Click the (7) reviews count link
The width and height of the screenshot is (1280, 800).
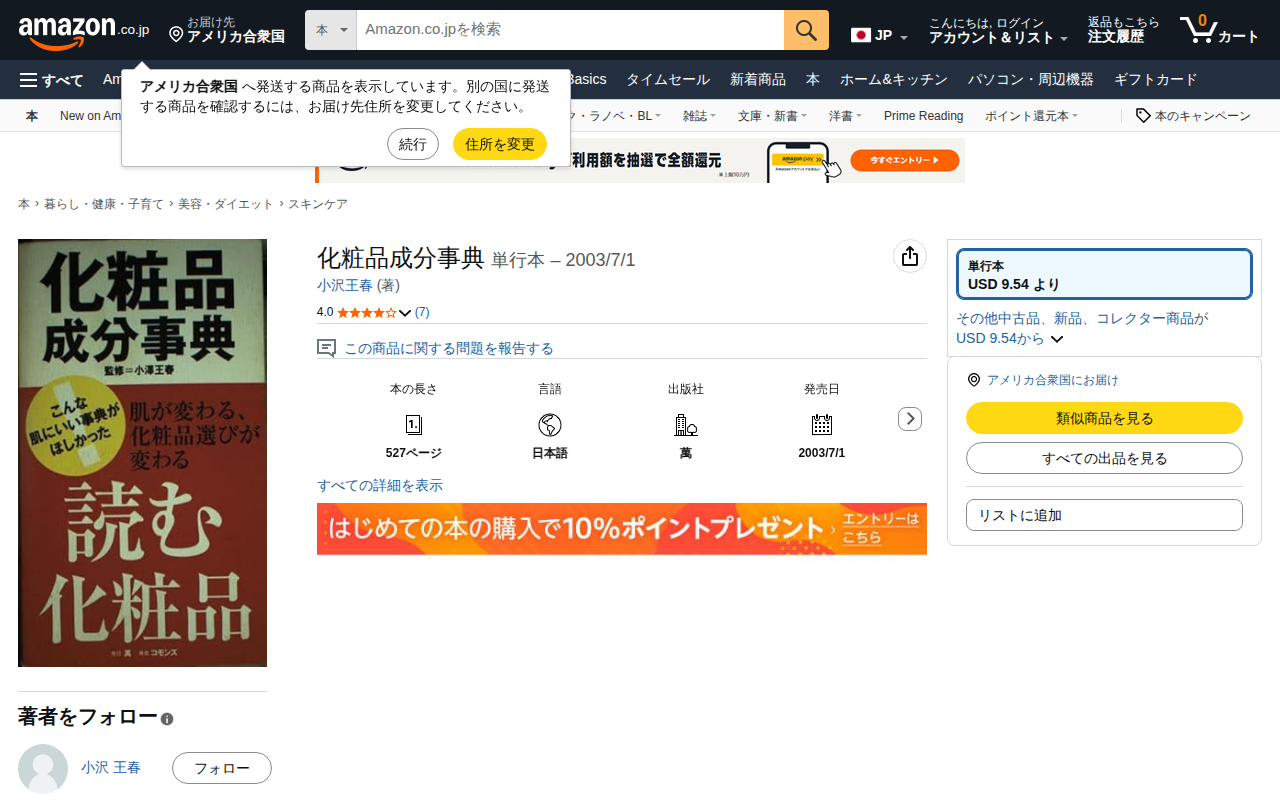click(422, 312)
